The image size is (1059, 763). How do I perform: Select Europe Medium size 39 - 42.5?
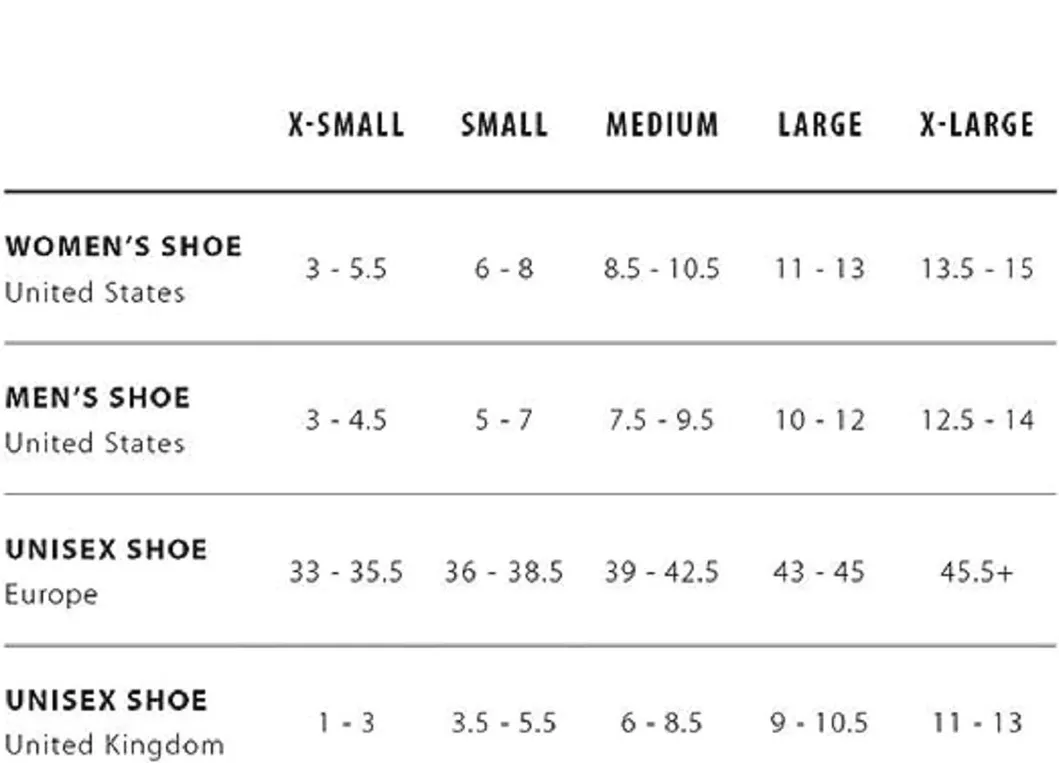662,572
